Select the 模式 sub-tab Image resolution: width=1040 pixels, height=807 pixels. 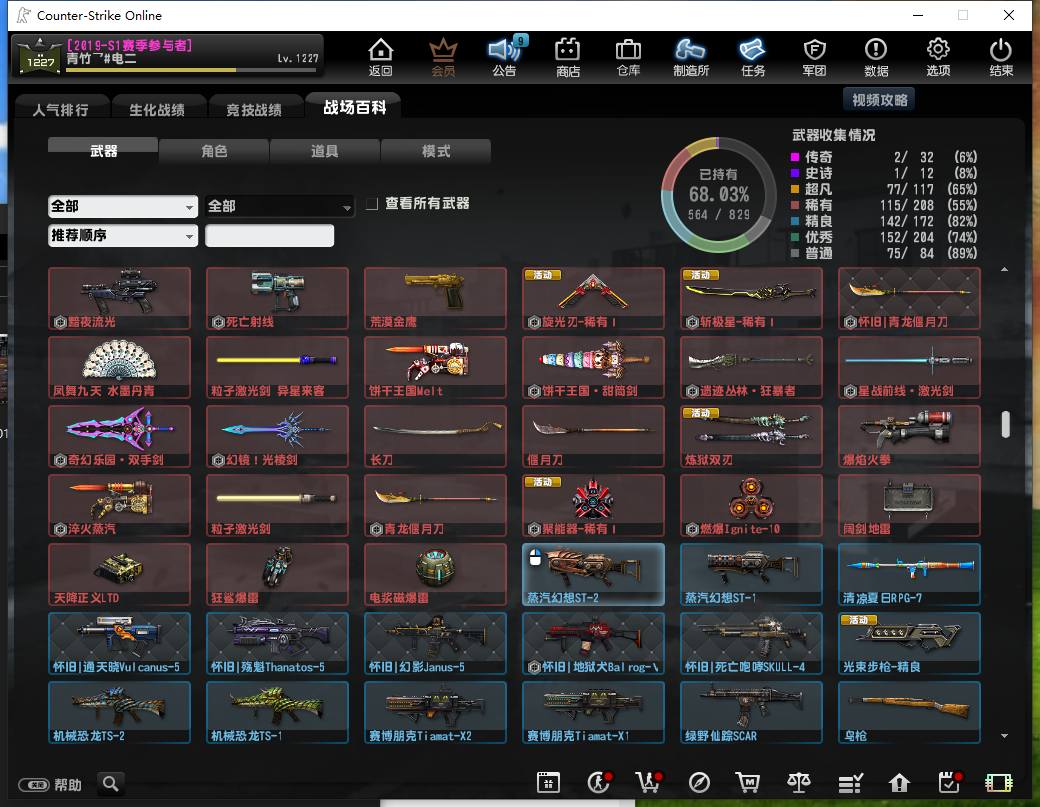click(x=436, y=151)
